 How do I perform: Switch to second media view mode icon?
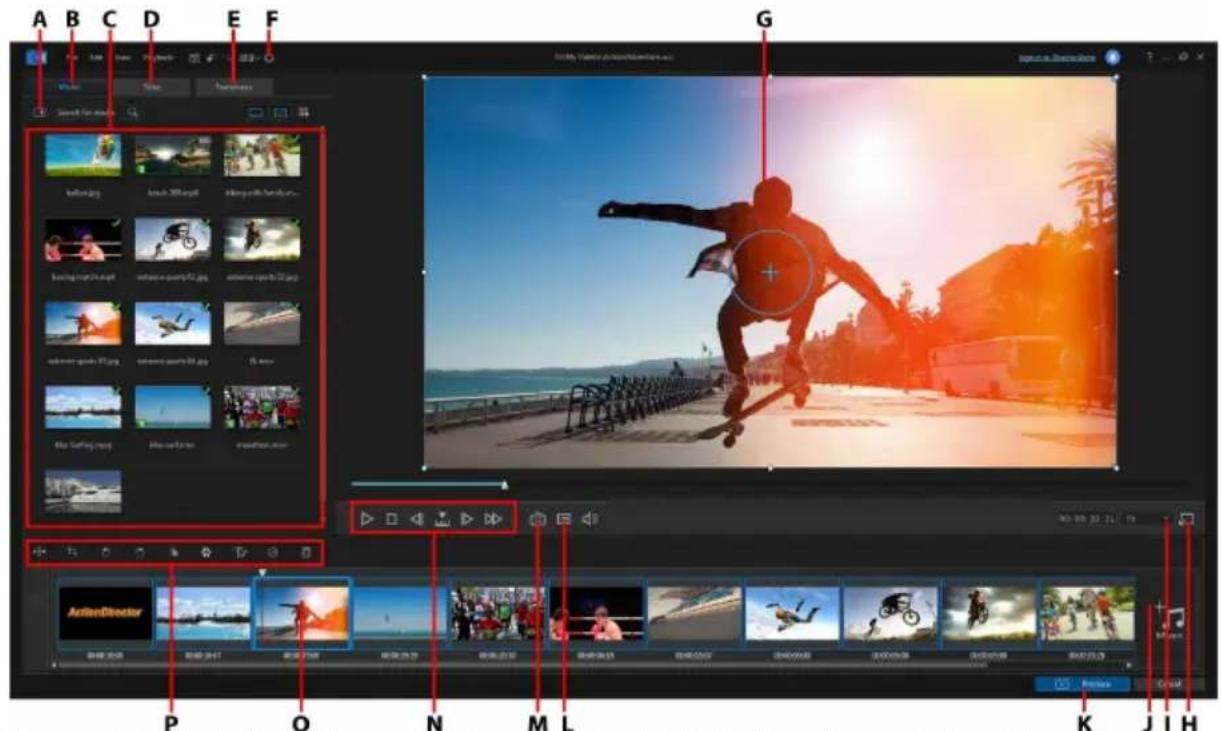[280, 113]
